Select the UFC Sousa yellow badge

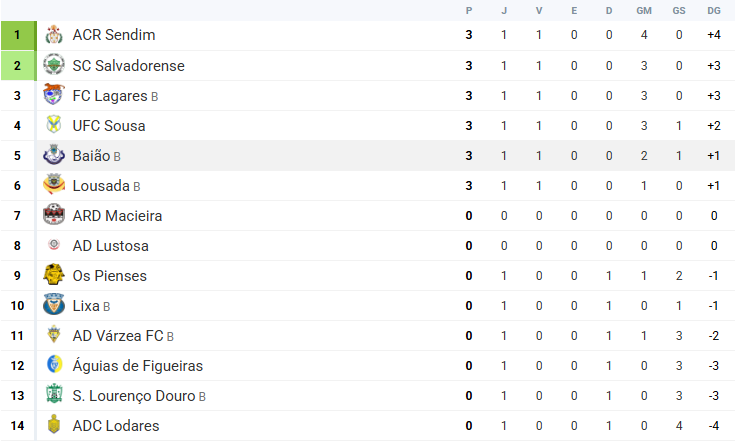point(54,125)
